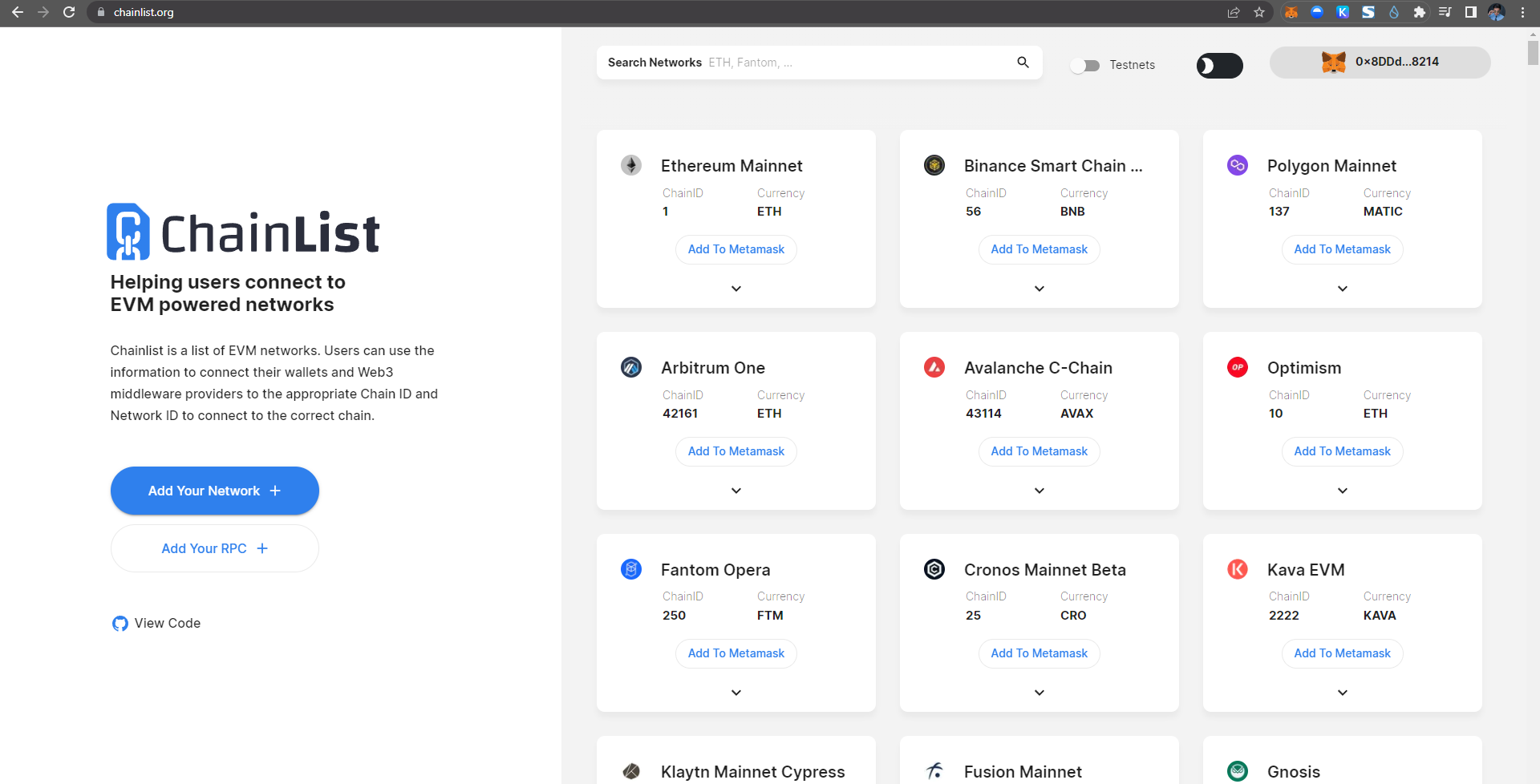This screenshot has height=784, width=1540.
Task: Switch the dark mode theme toggle
Action: pyautogui.click(x=1219, y=66)
